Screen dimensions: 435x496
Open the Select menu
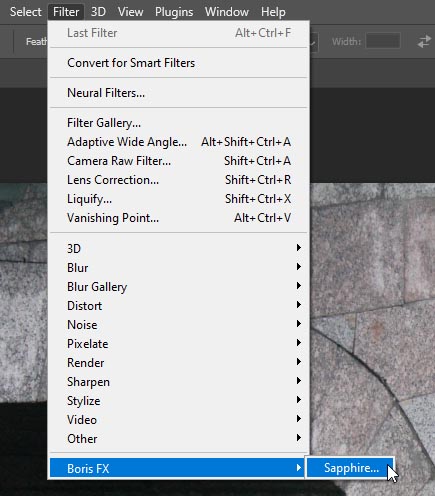click(x=25, y=12)
